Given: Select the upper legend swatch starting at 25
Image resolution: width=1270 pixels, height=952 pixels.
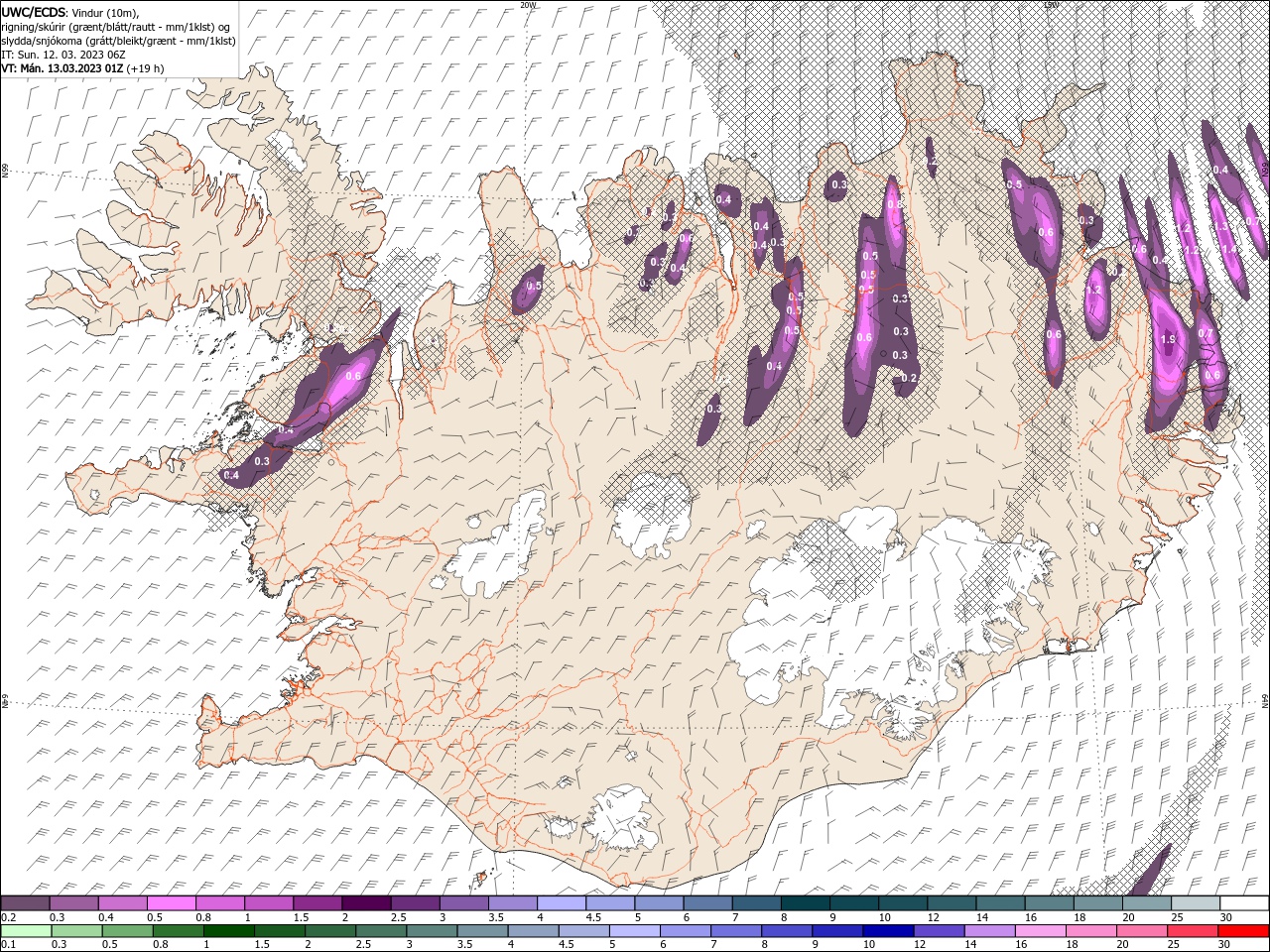Looking at the screenshot, I should tap(1194, 903).
